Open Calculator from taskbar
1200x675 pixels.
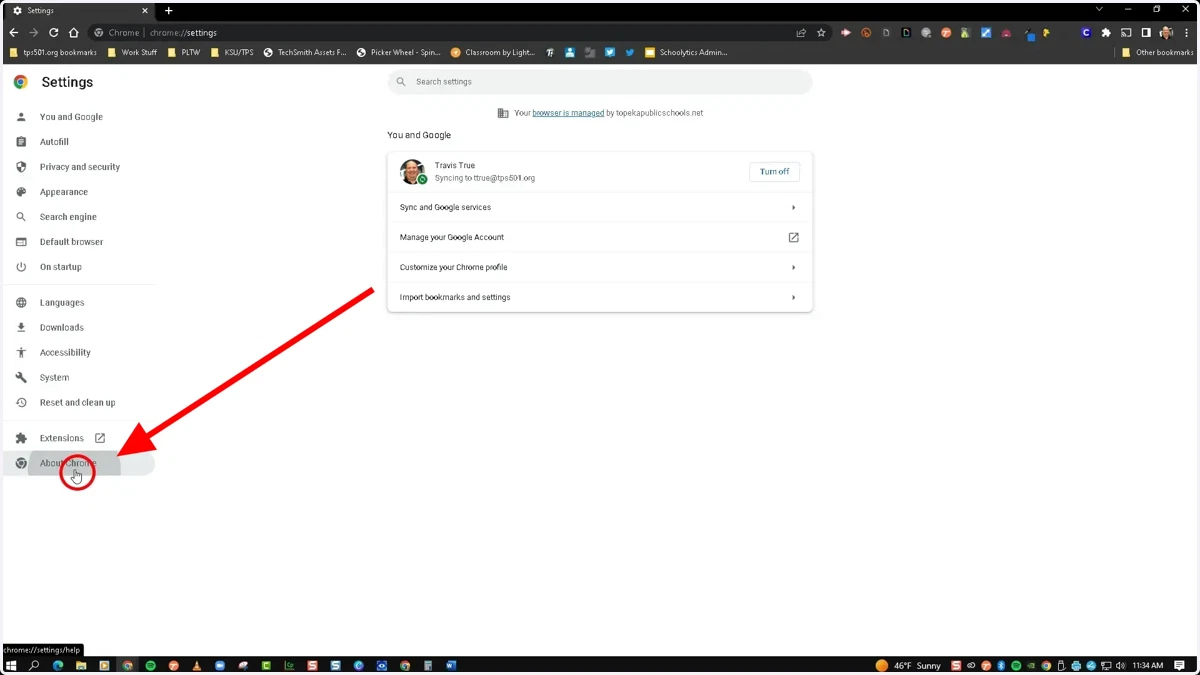pos(428,666)
